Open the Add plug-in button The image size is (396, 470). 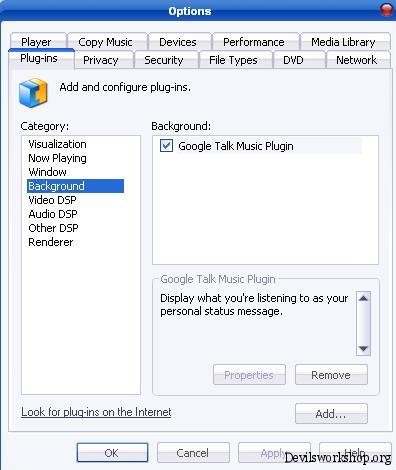pyautogui.click(x=331, y=414)
